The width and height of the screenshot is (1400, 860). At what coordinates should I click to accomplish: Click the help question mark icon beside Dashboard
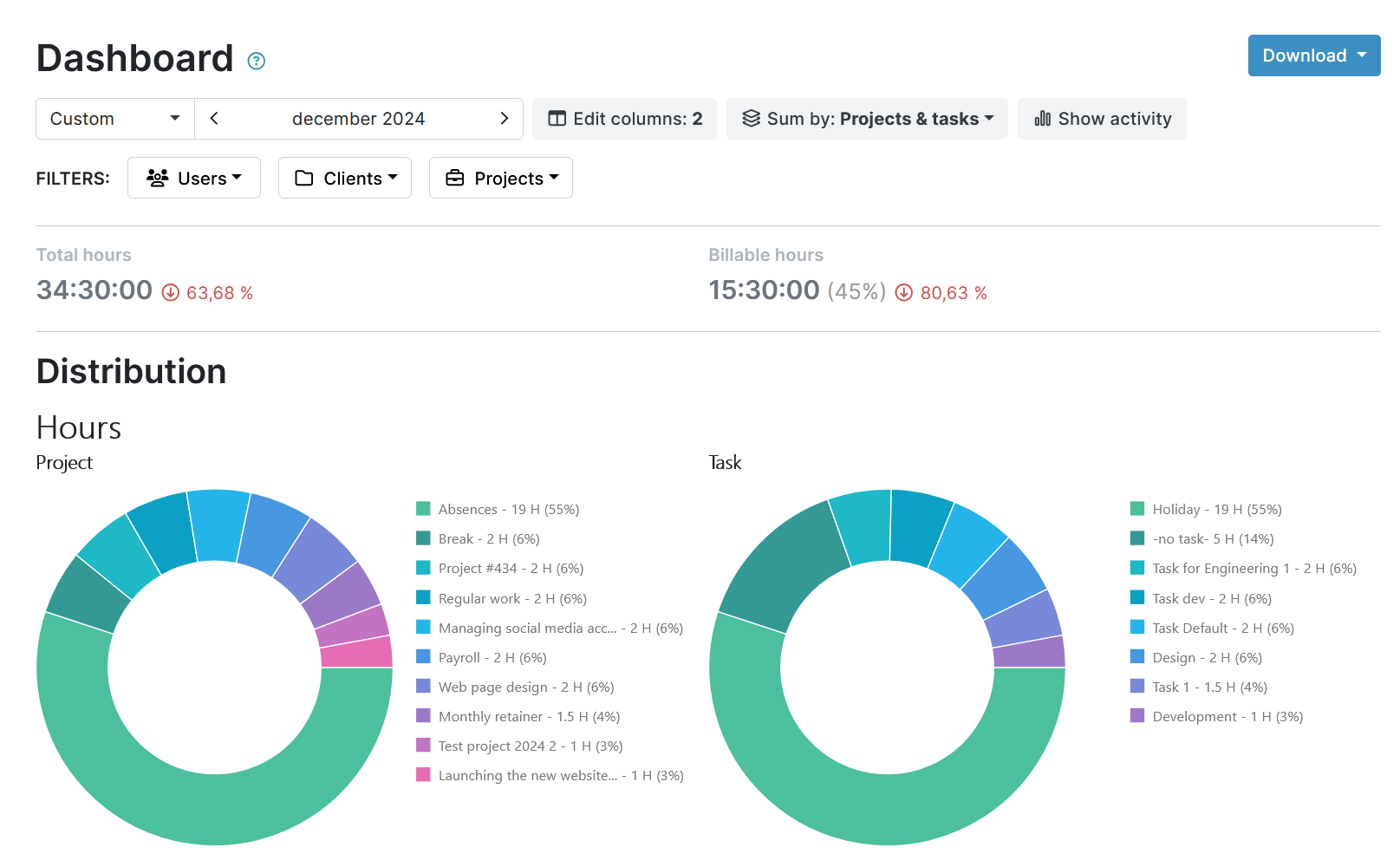[x=257, y=61]
